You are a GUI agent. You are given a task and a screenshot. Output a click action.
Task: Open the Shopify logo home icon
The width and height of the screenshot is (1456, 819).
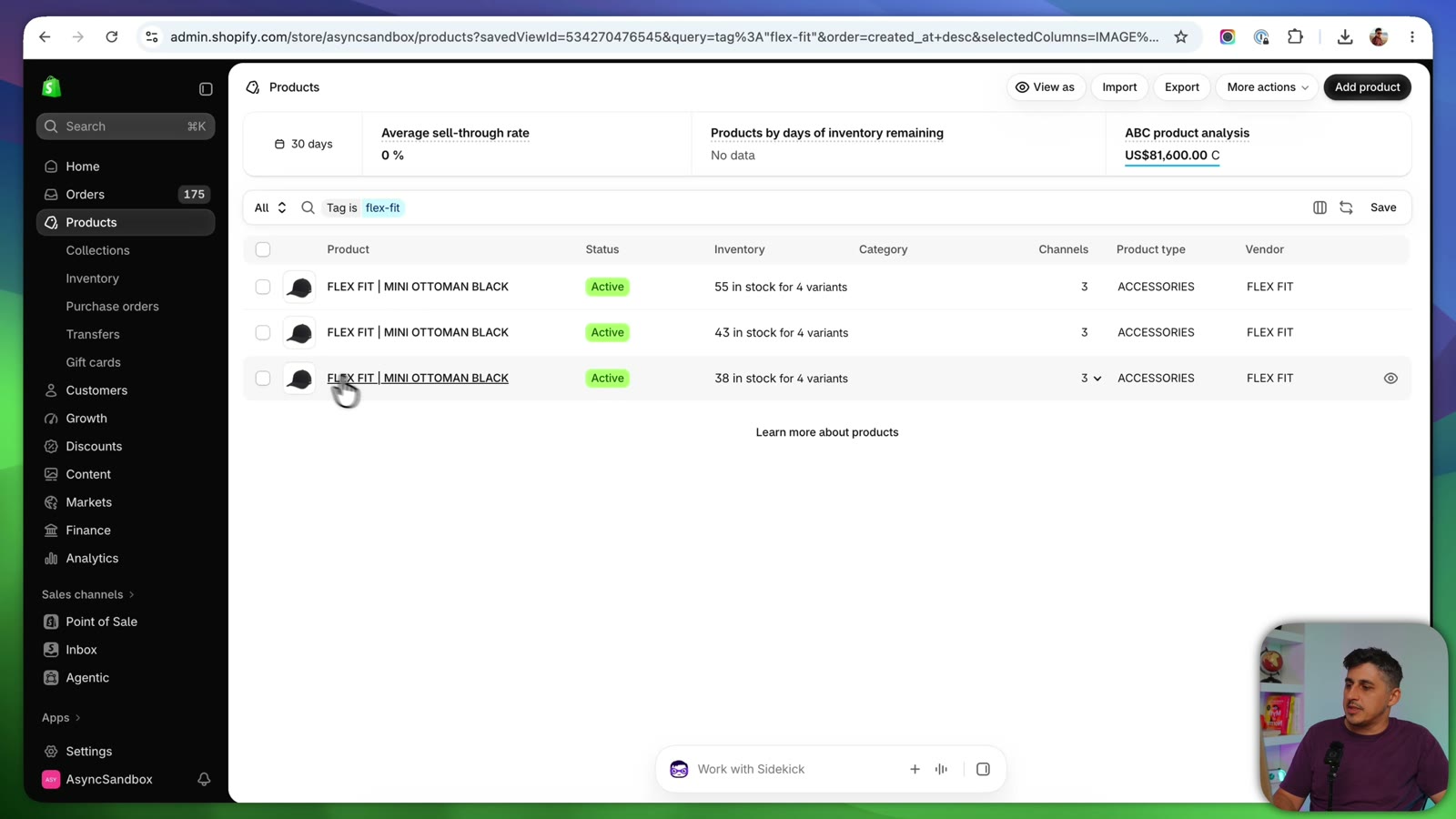51,87
